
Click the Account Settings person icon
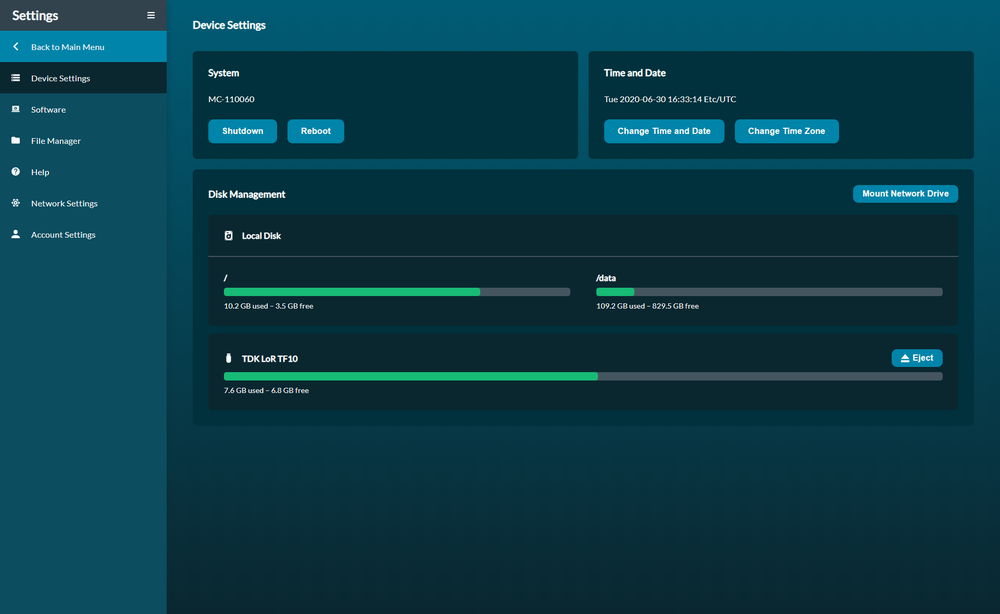pyautogui.click(x=16, y=234)
